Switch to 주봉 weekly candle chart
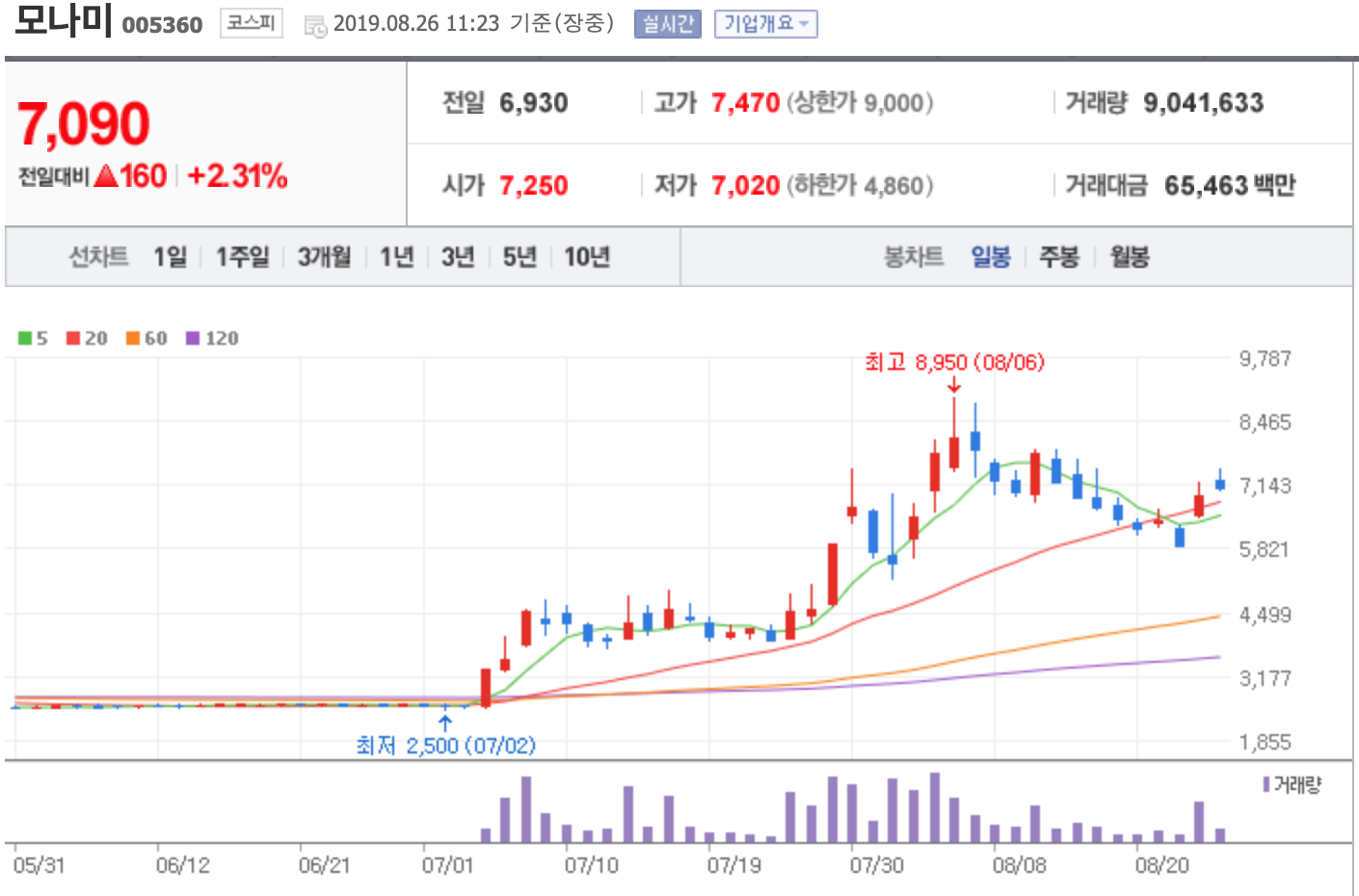The height and width of the screenshot is (896, 1359). tap(1059, 257)
